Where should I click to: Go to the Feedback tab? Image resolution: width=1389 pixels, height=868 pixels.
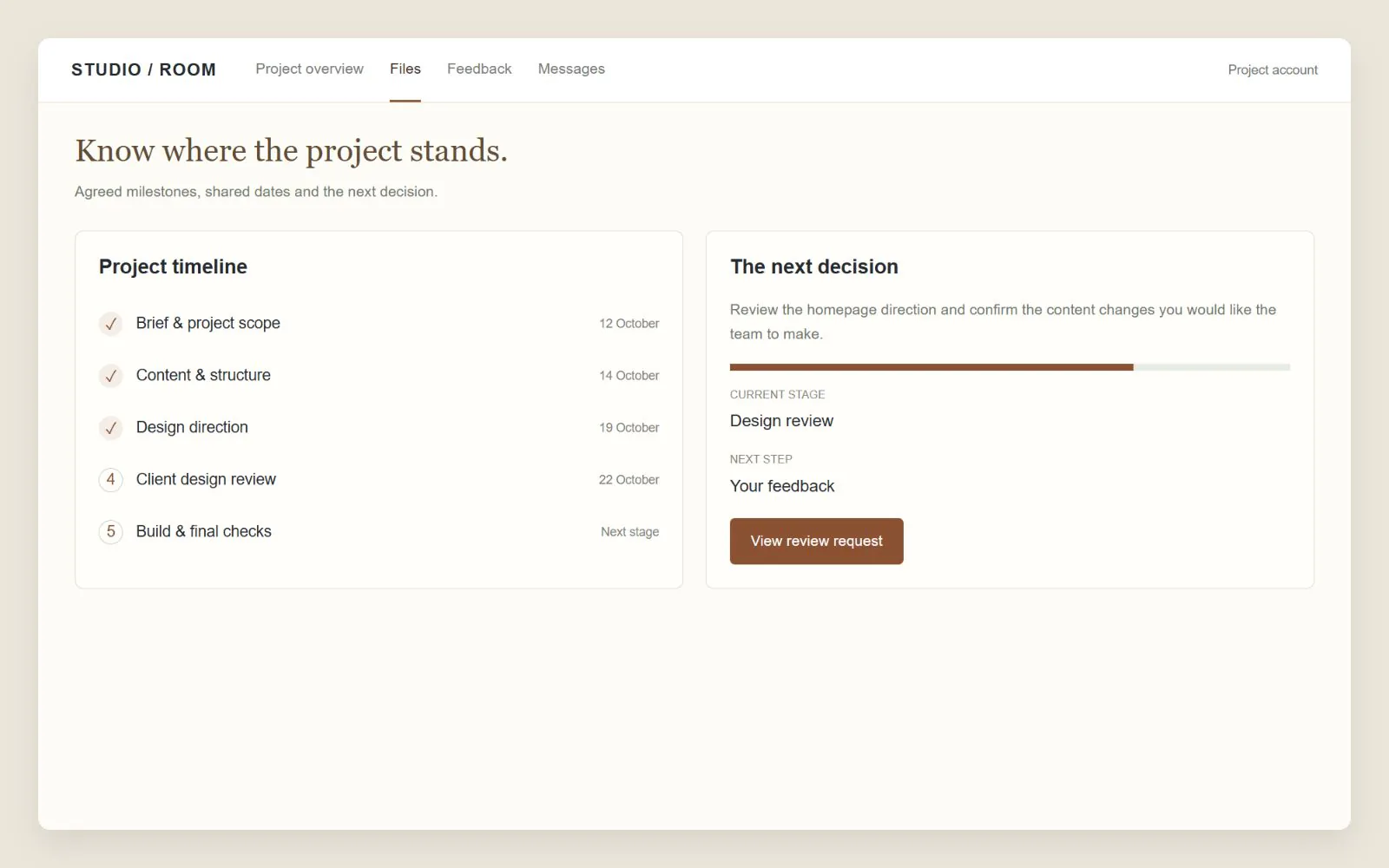pos(479,69)
